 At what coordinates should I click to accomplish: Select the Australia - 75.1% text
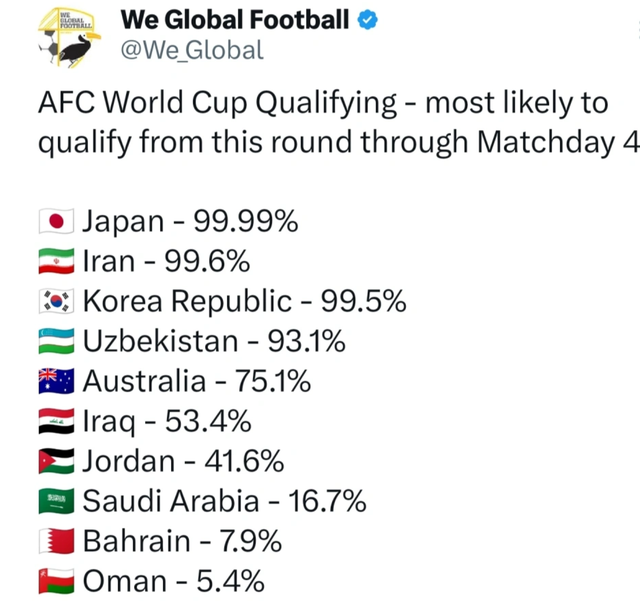point(197,381)
